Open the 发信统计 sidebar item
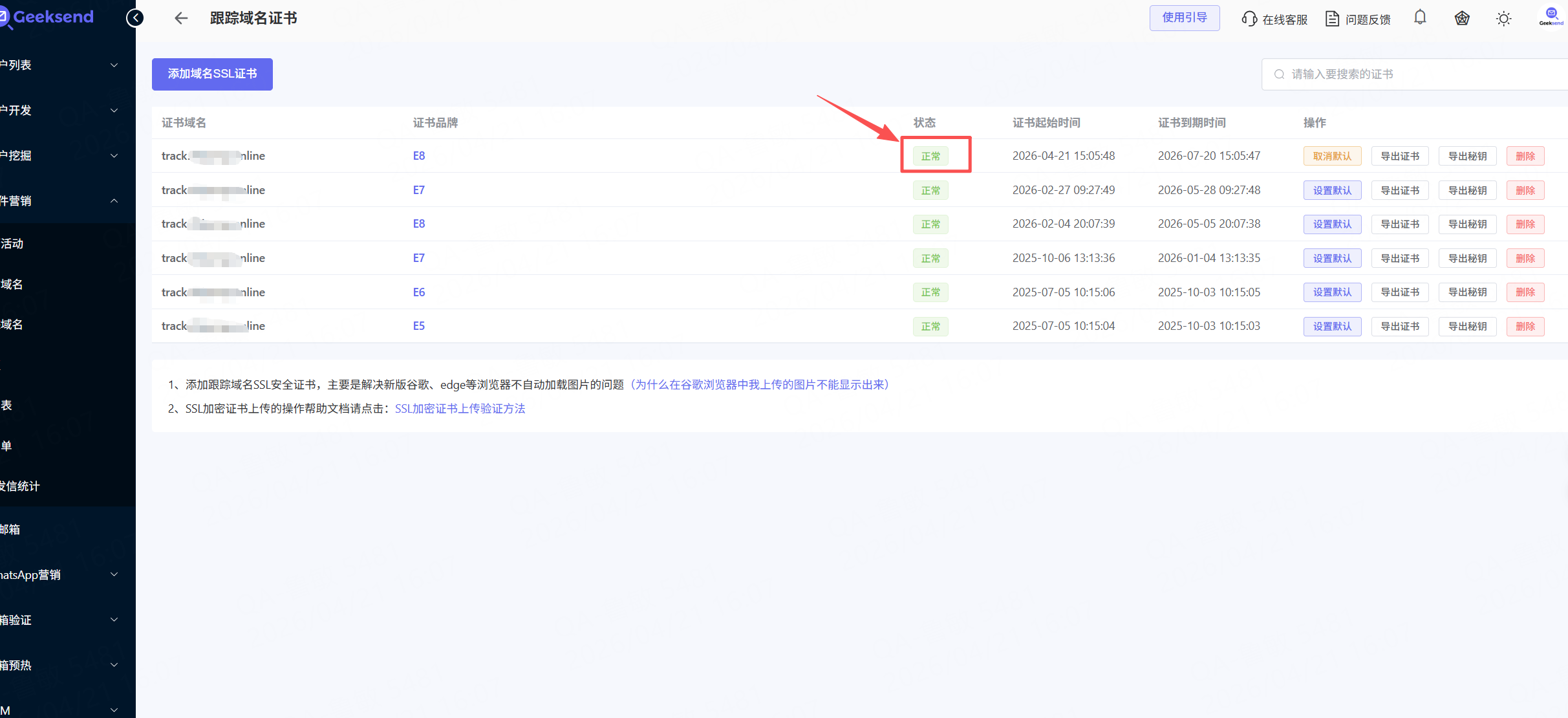 click(x=21, y=486)
